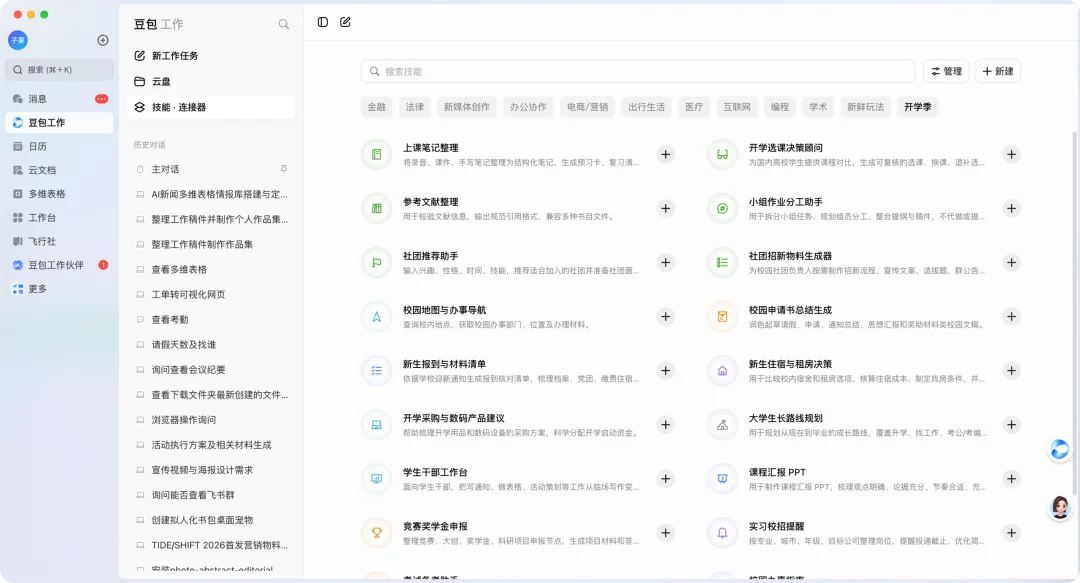Click the 新建 button
Image resolution: width=1080 pixels, height=583 pixels.
[997, 71]
